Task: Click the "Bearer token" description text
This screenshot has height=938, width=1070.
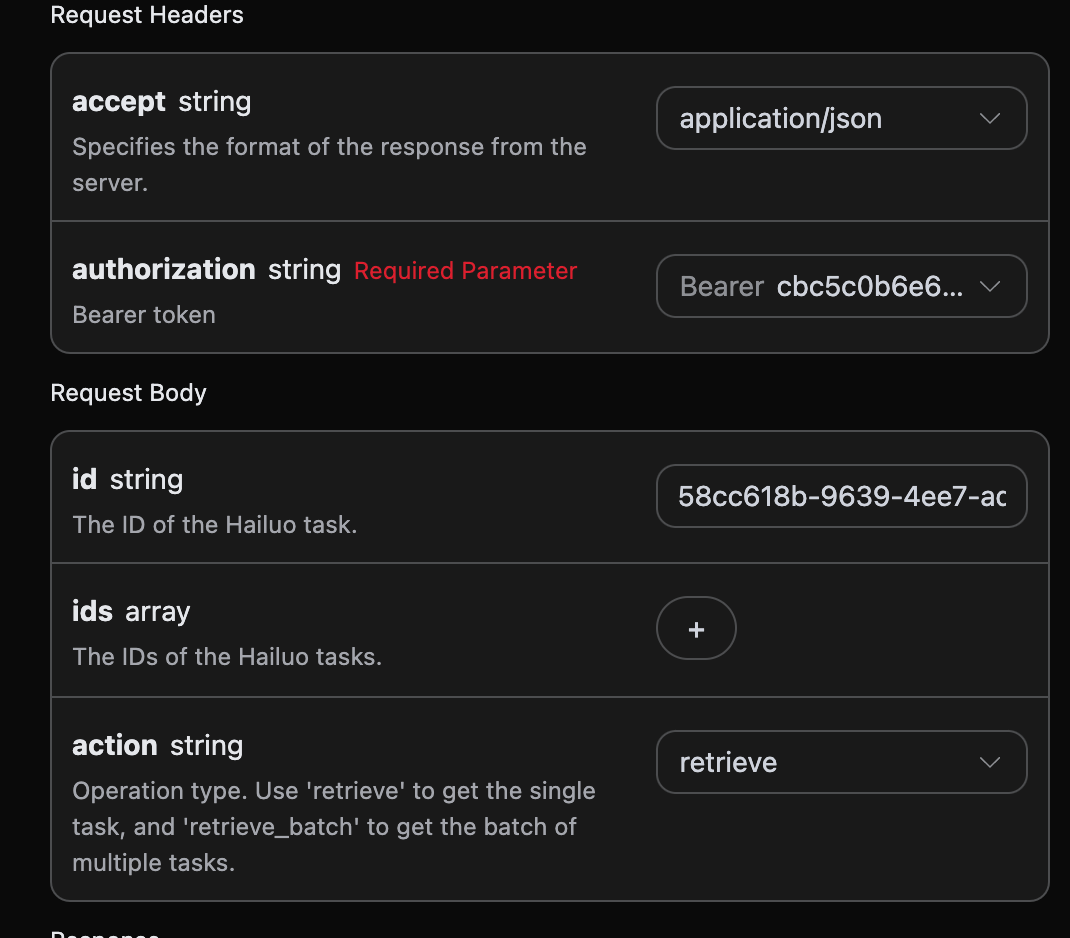Action: click(144, 315)
